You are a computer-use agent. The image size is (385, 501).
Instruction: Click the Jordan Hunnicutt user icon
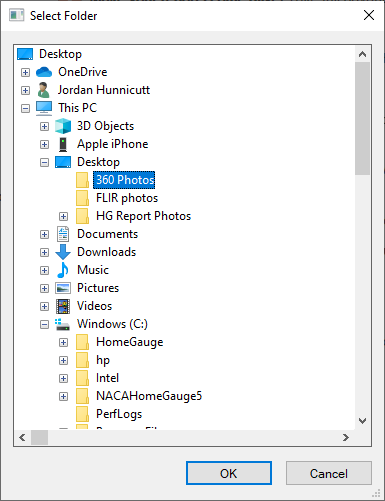coord(44,90)
